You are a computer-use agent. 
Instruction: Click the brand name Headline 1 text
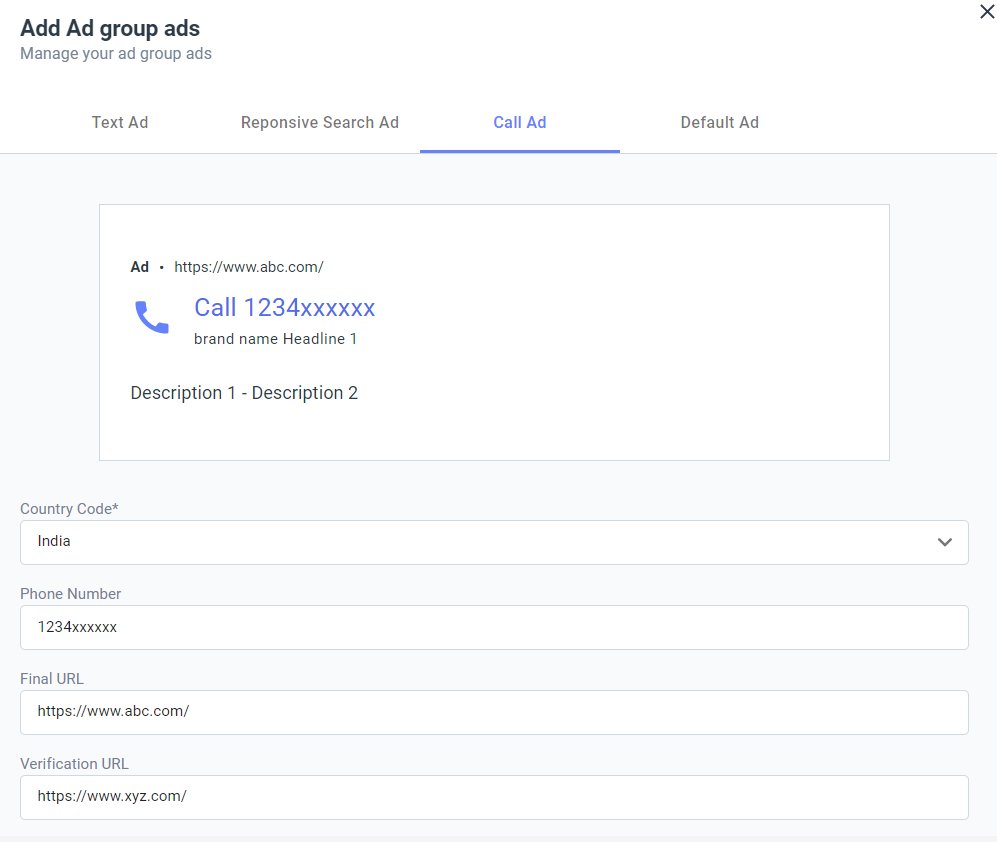275,339
